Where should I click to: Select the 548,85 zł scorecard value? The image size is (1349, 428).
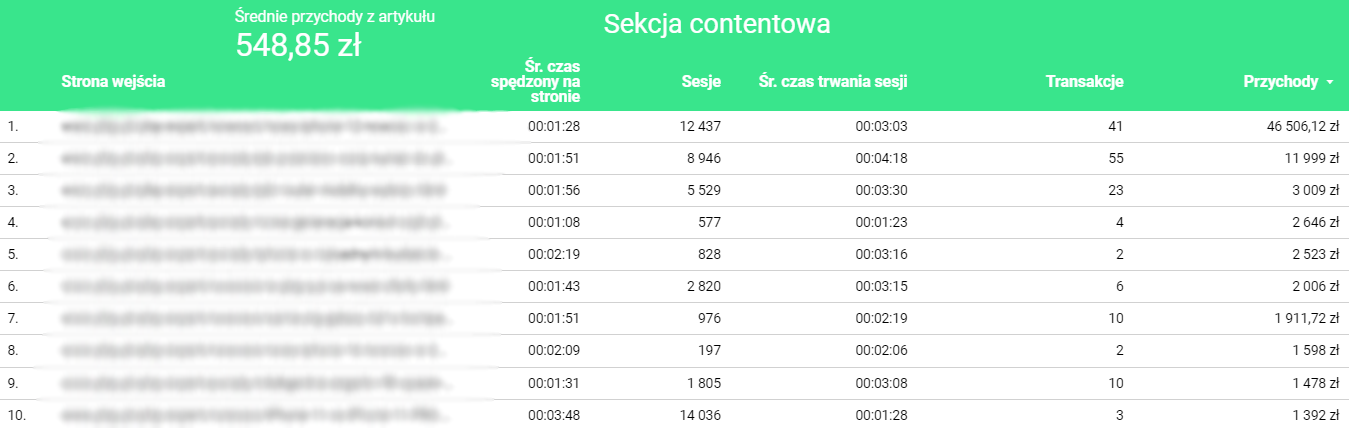tap(298, 44)
